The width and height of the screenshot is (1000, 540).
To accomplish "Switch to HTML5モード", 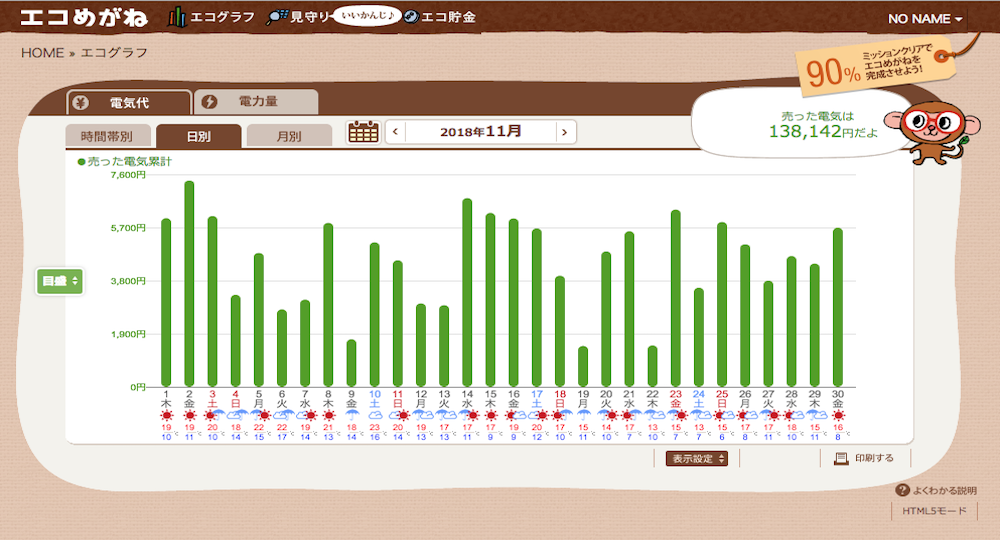I will [934, 511].
